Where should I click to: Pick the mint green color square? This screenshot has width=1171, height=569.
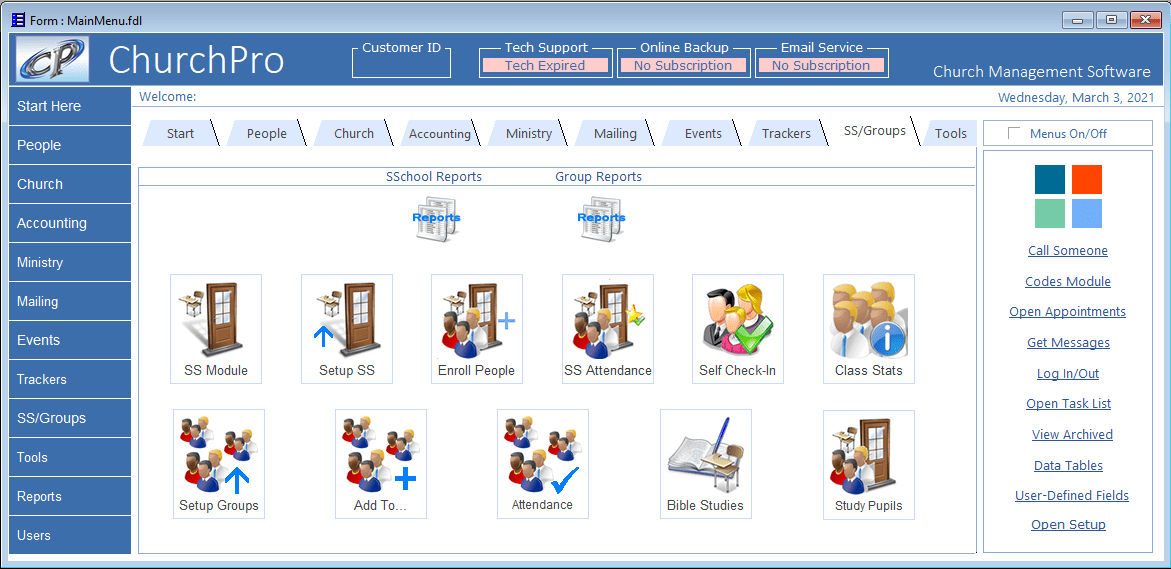(1049, 214)
